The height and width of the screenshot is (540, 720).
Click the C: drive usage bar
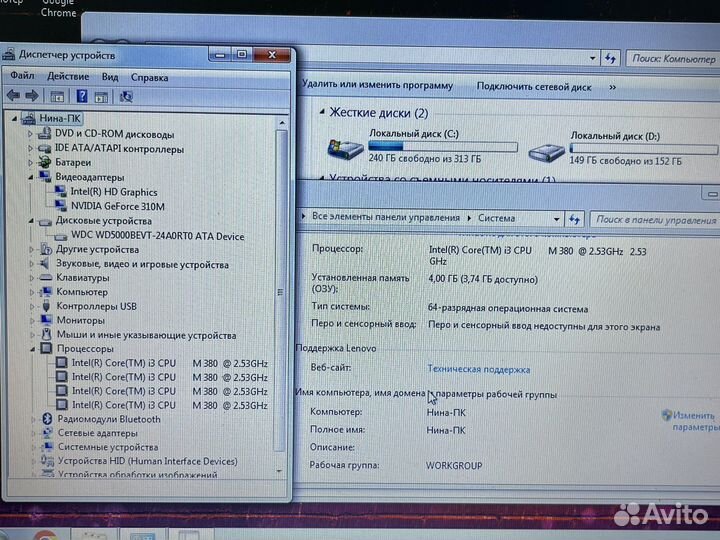click(443, 147)
